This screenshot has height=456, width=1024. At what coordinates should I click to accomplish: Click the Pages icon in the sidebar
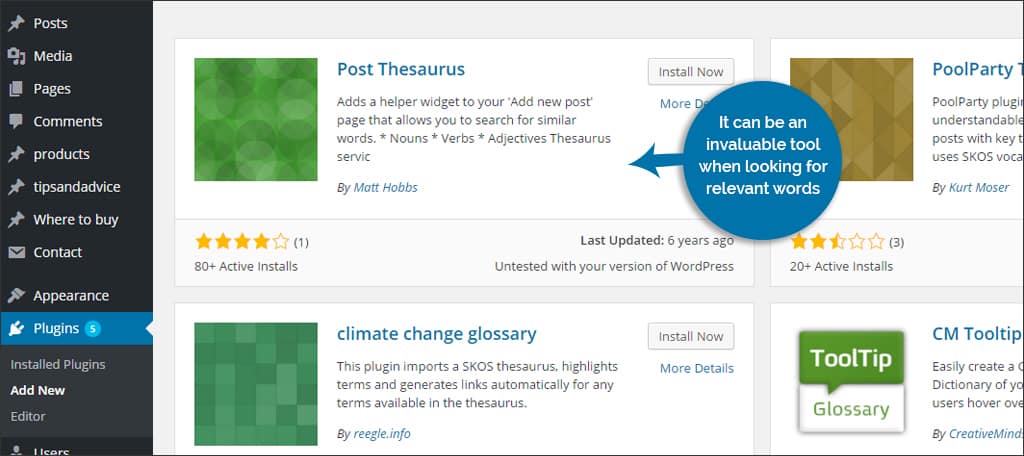click(16, 89)
